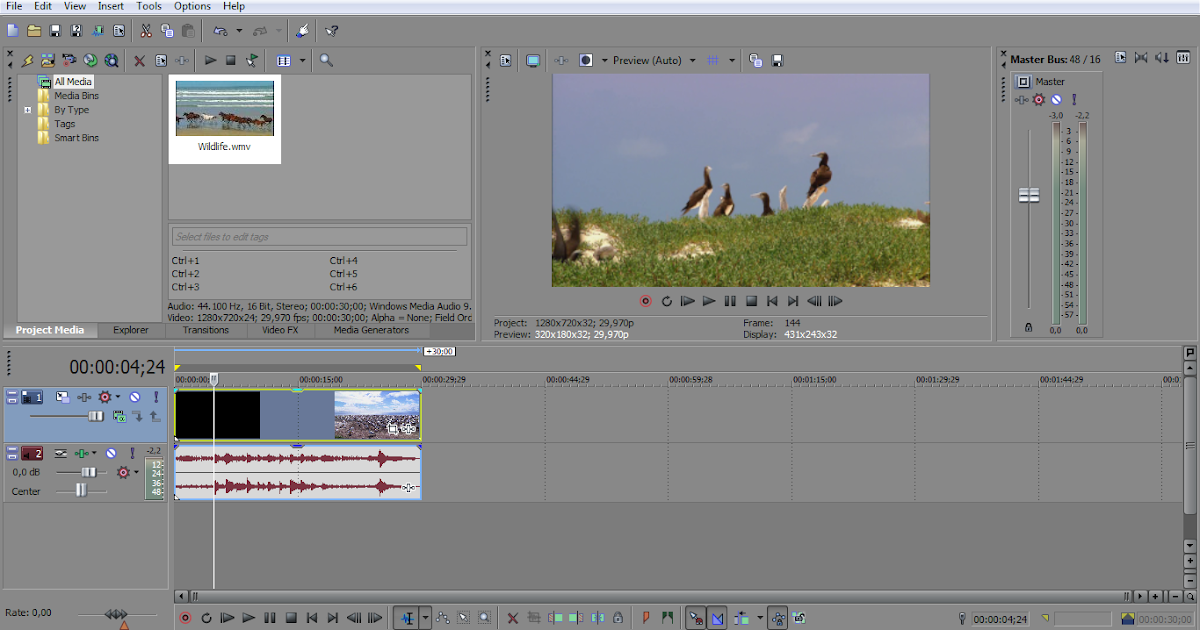Solo audio track 2
The image size is (1200, 630).
(132, 454)
